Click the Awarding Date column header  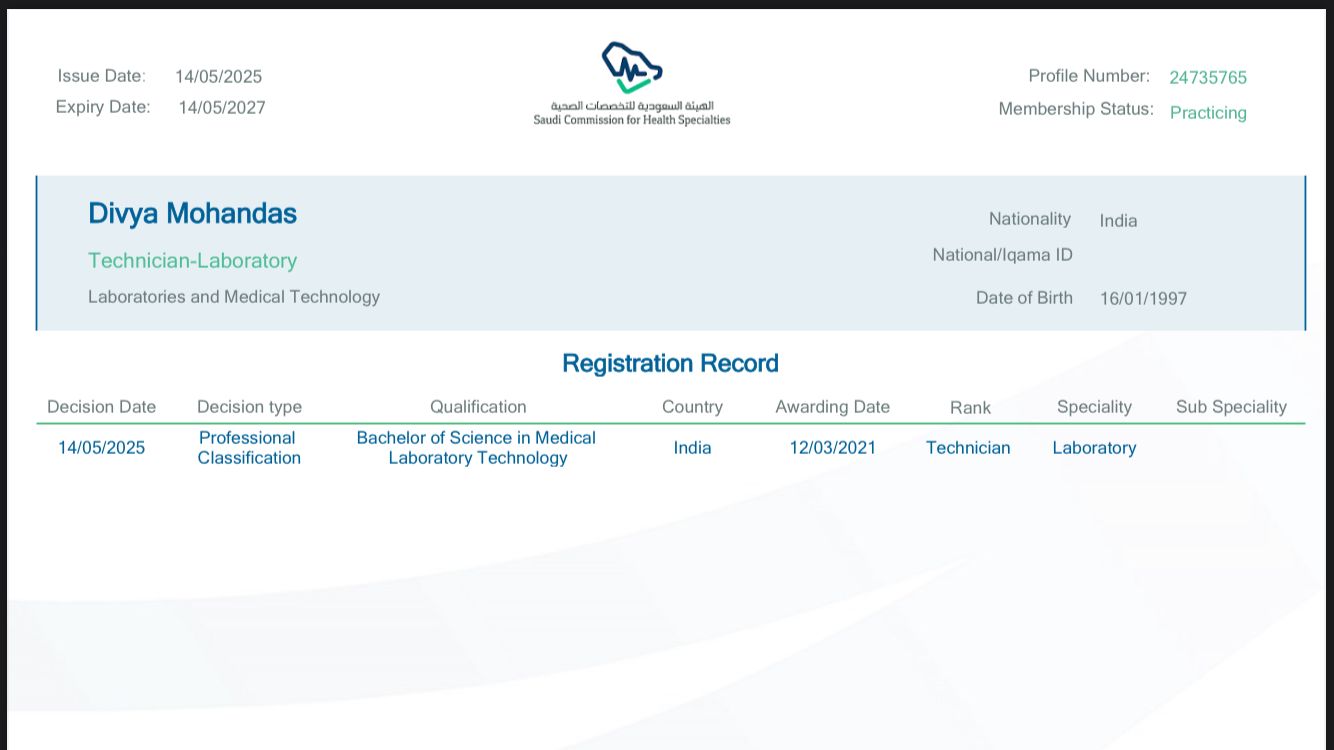click(x=832, y=407)
